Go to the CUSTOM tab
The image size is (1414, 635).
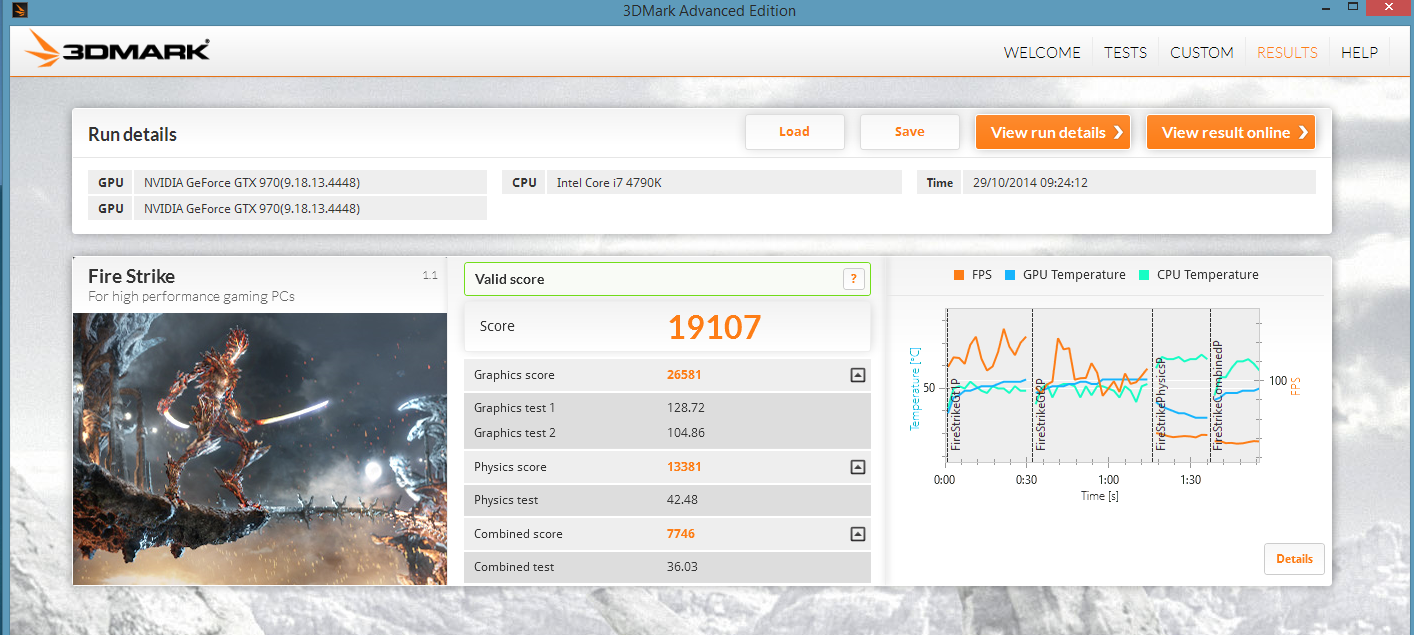[1201, 53]
